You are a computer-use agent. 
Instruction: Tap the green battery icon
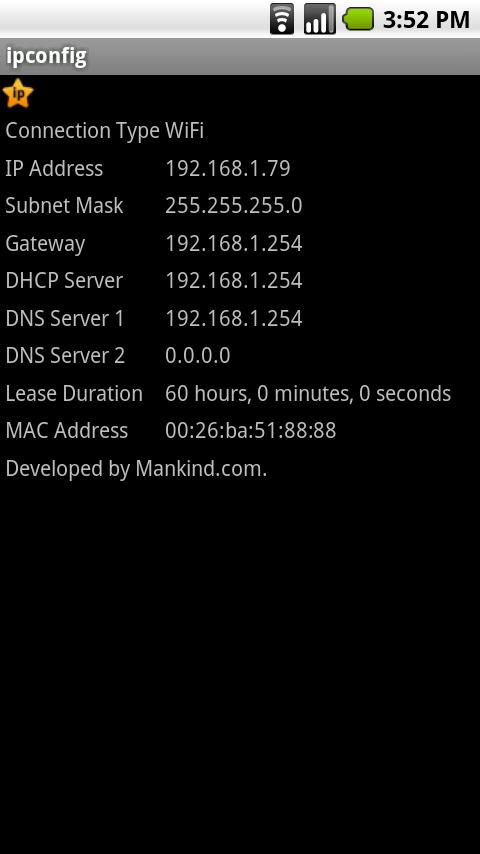pos(358,19)
